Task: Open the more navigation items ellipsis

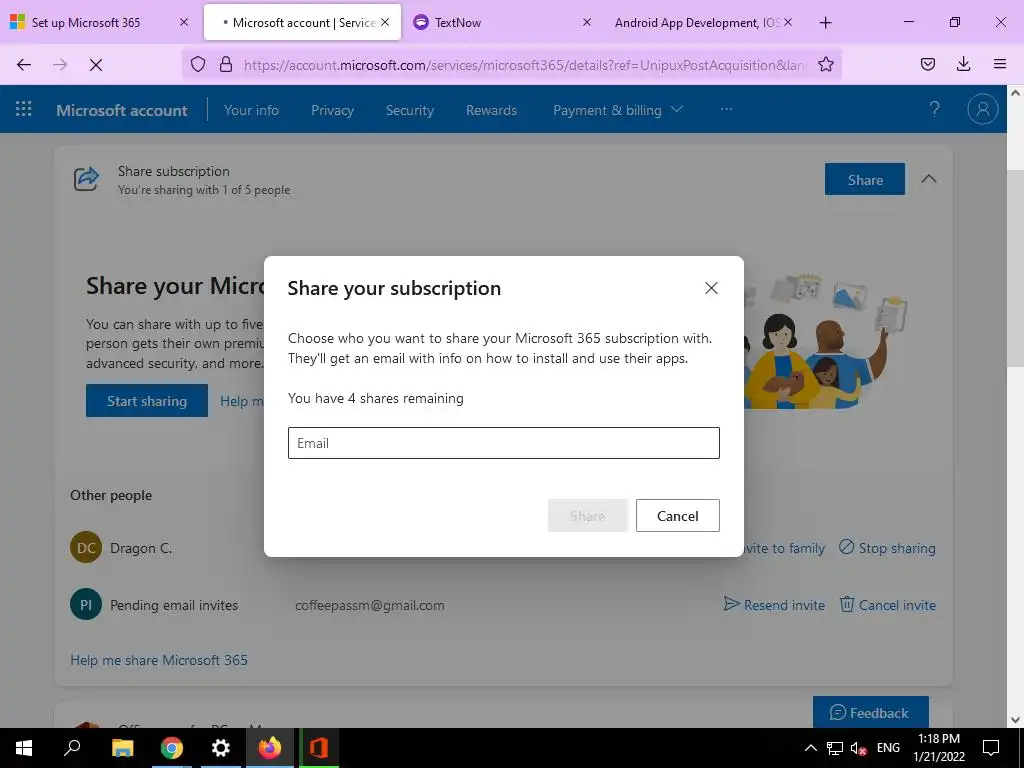Action: (726, 109)
